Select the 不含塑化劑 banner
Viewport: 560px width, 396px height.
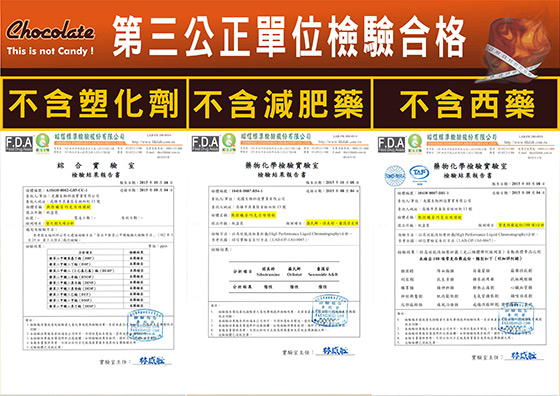pyautogui.click(x=94, y=104)
